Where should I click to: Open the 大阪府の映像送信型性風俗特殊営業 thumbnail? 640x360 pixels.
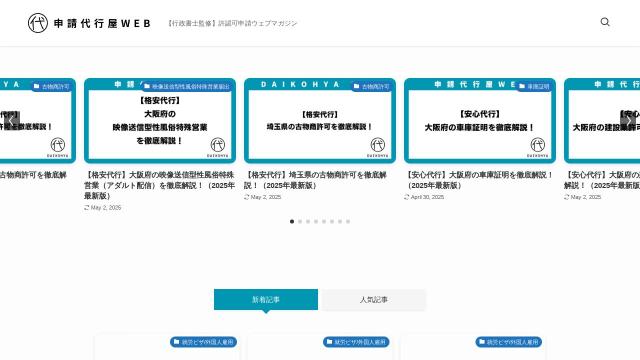coord(160,121)
